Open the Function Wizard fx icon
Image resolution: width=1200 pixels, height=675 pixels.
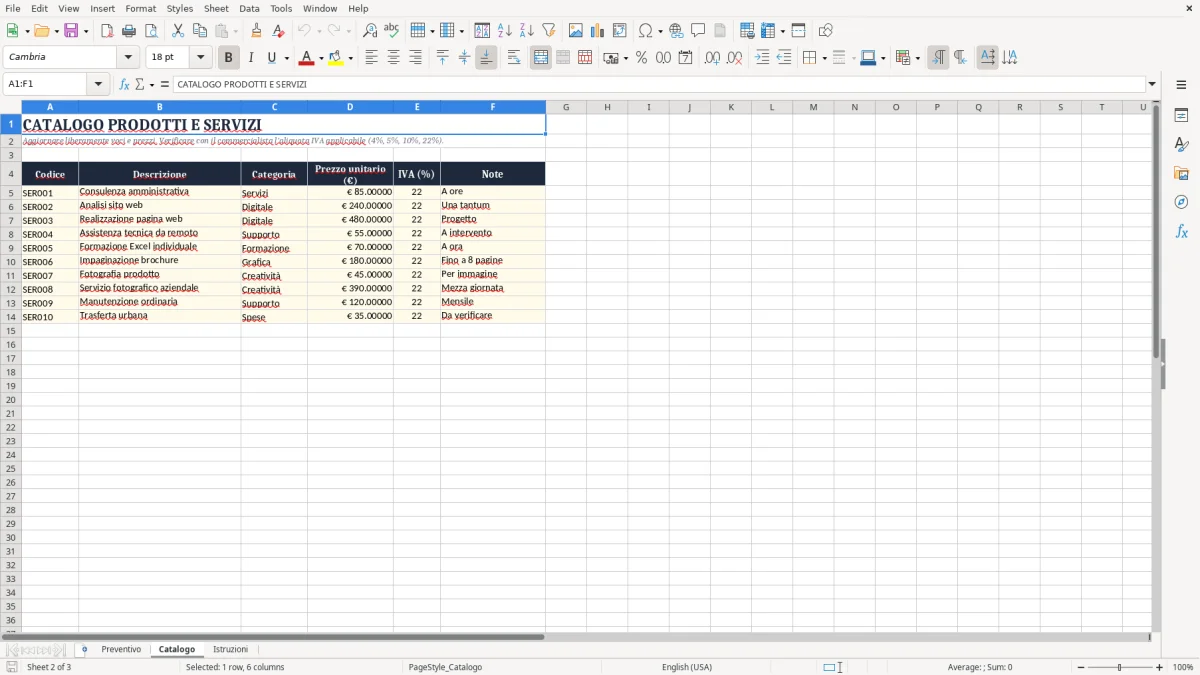click(x=124, y=85)
